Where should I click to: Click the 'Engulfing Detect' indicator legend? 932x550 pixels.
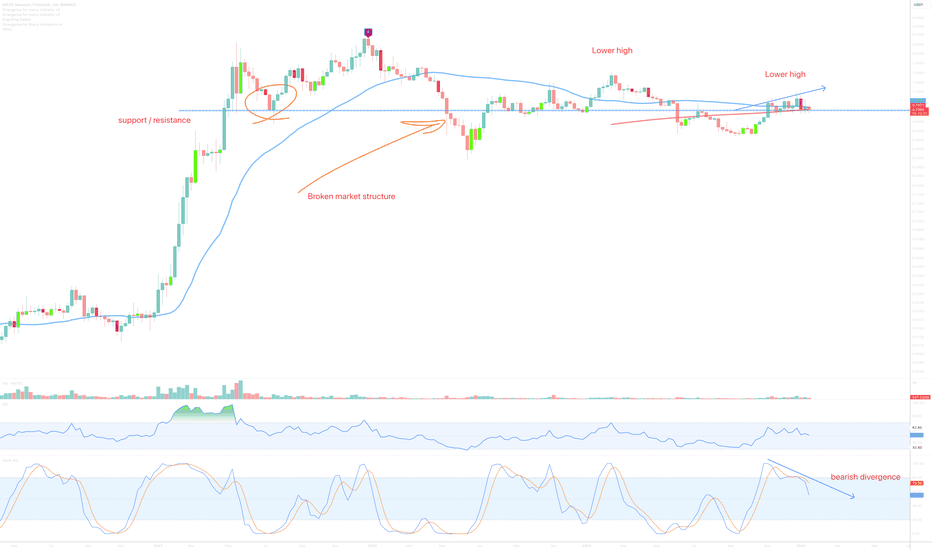click(x=17, y=20)
